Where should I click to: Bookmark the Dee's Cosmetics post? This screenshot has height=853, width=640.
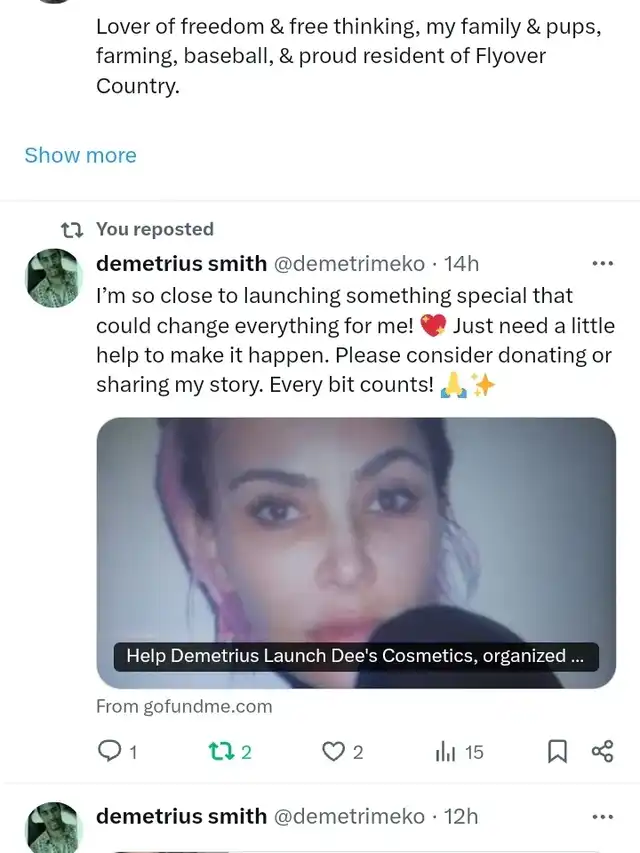(x=558, y=752)
